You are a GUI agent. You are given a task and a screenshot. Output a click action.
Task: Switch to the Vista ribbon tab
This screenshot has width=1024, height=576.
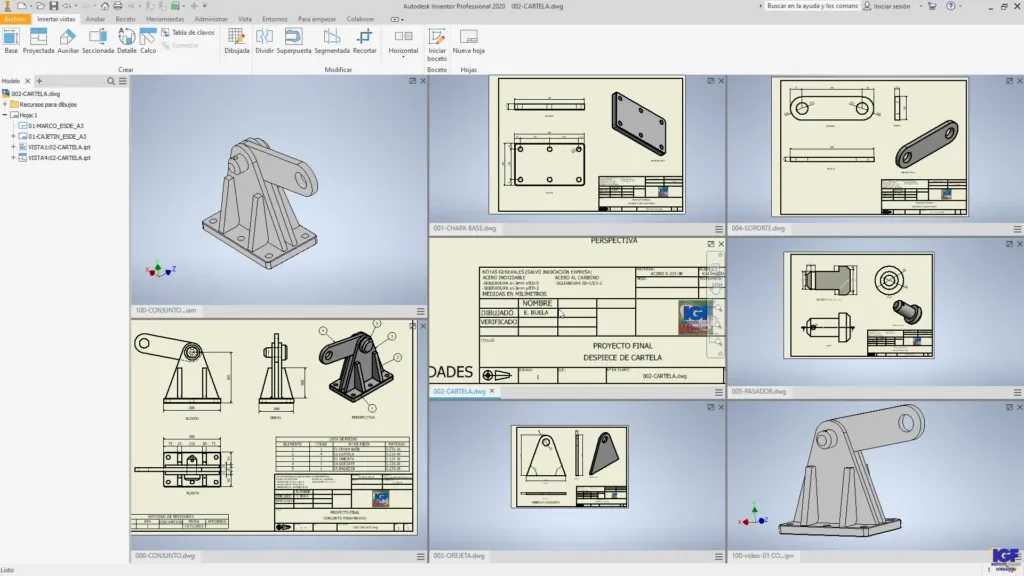coord(245,19)
